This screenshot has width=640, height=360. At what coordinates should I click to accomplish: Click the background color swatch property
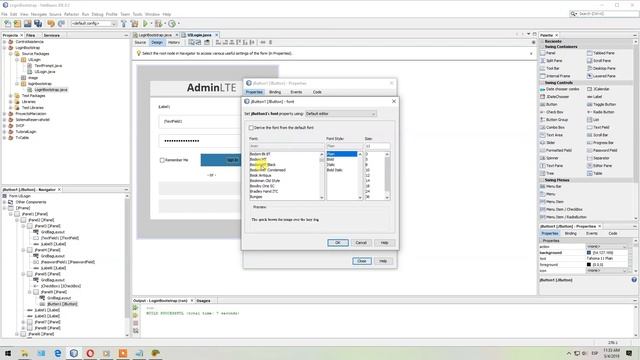click(x=589, y=253)
